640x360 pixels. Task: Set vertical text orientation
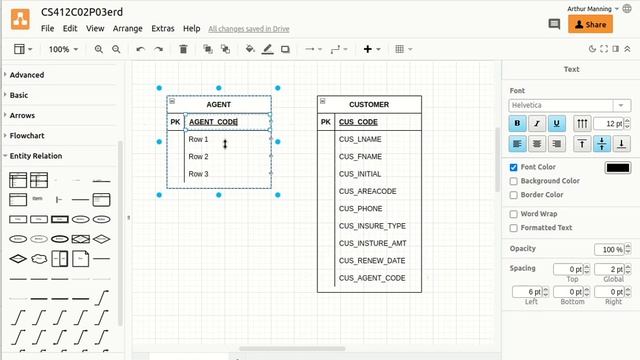pyautogui.click(x=582, y=123)
